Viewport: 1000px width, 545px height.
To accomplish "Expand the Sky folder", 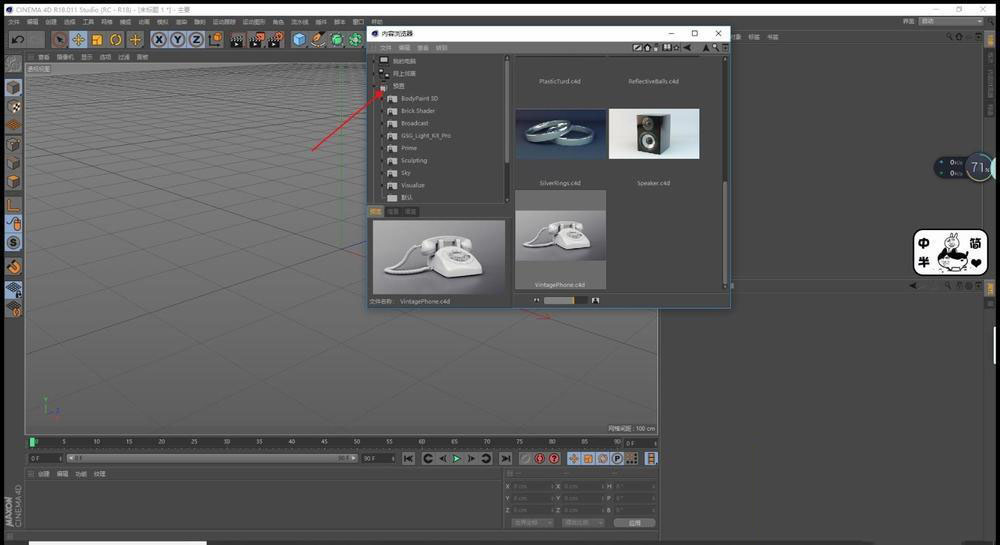I will (383, 173).
